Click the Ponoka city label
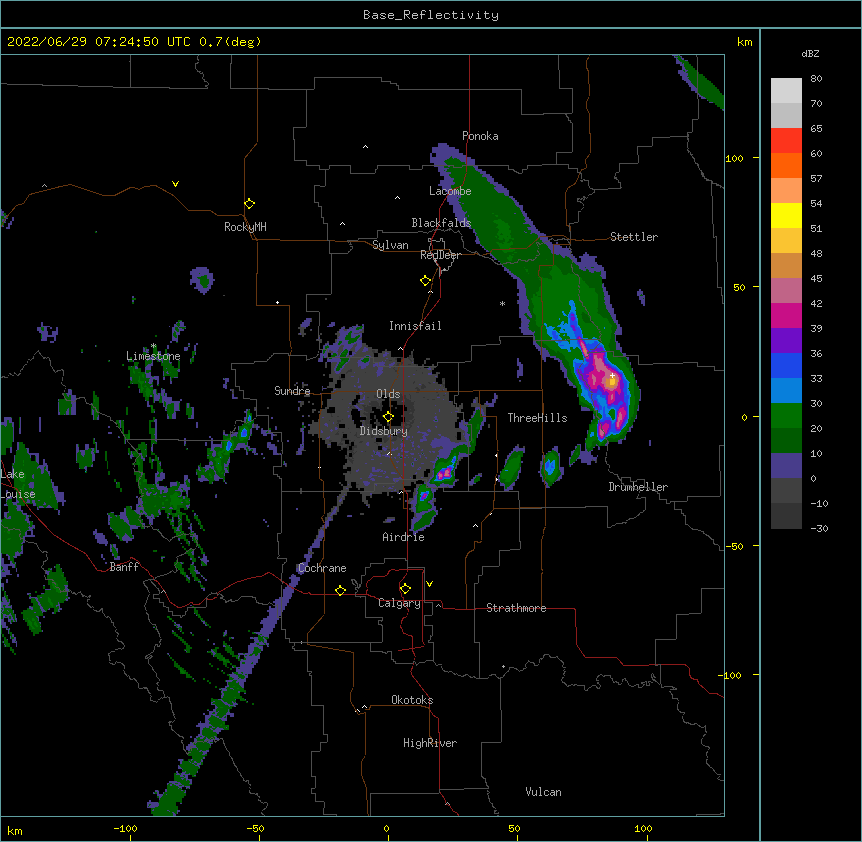 click(480, 136)
